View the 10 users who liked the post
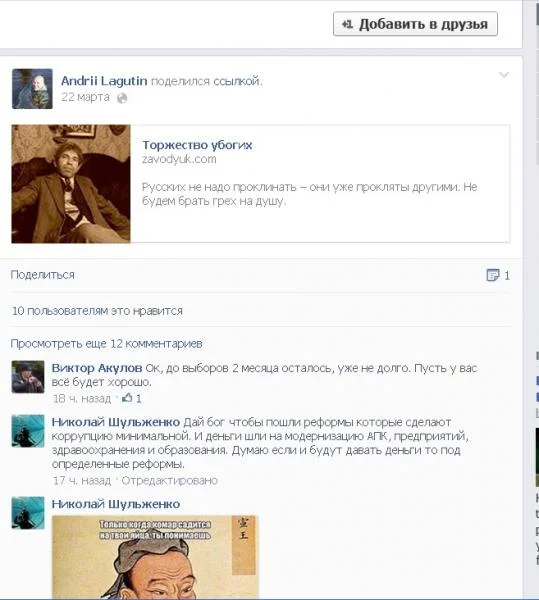This screenshot has height=600, width=539. (97, 311)
